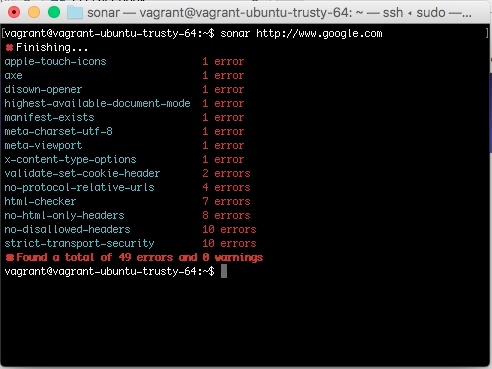
Task: Click the red asterisk beside Finishing...
Action: [9, 48]
